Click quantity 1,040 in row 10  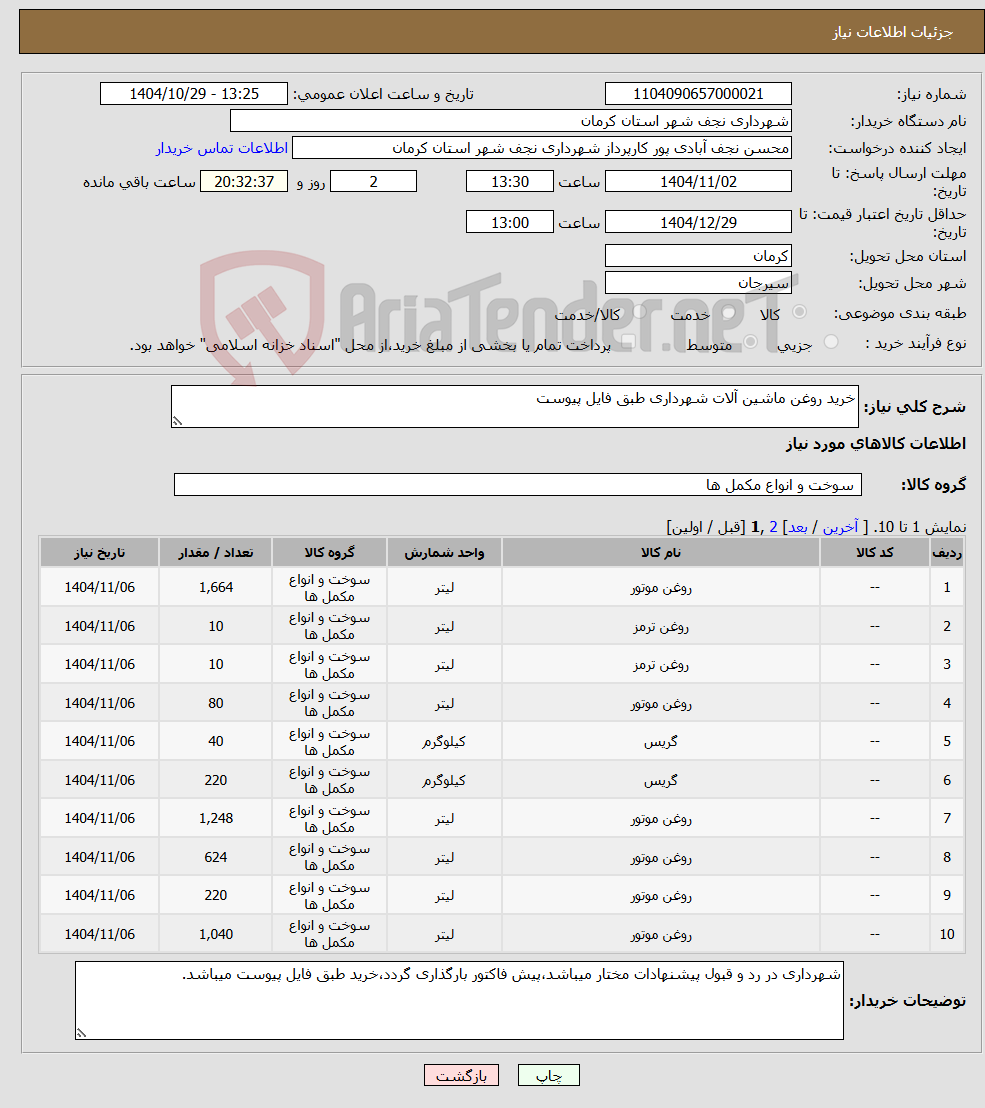(216, 934)
